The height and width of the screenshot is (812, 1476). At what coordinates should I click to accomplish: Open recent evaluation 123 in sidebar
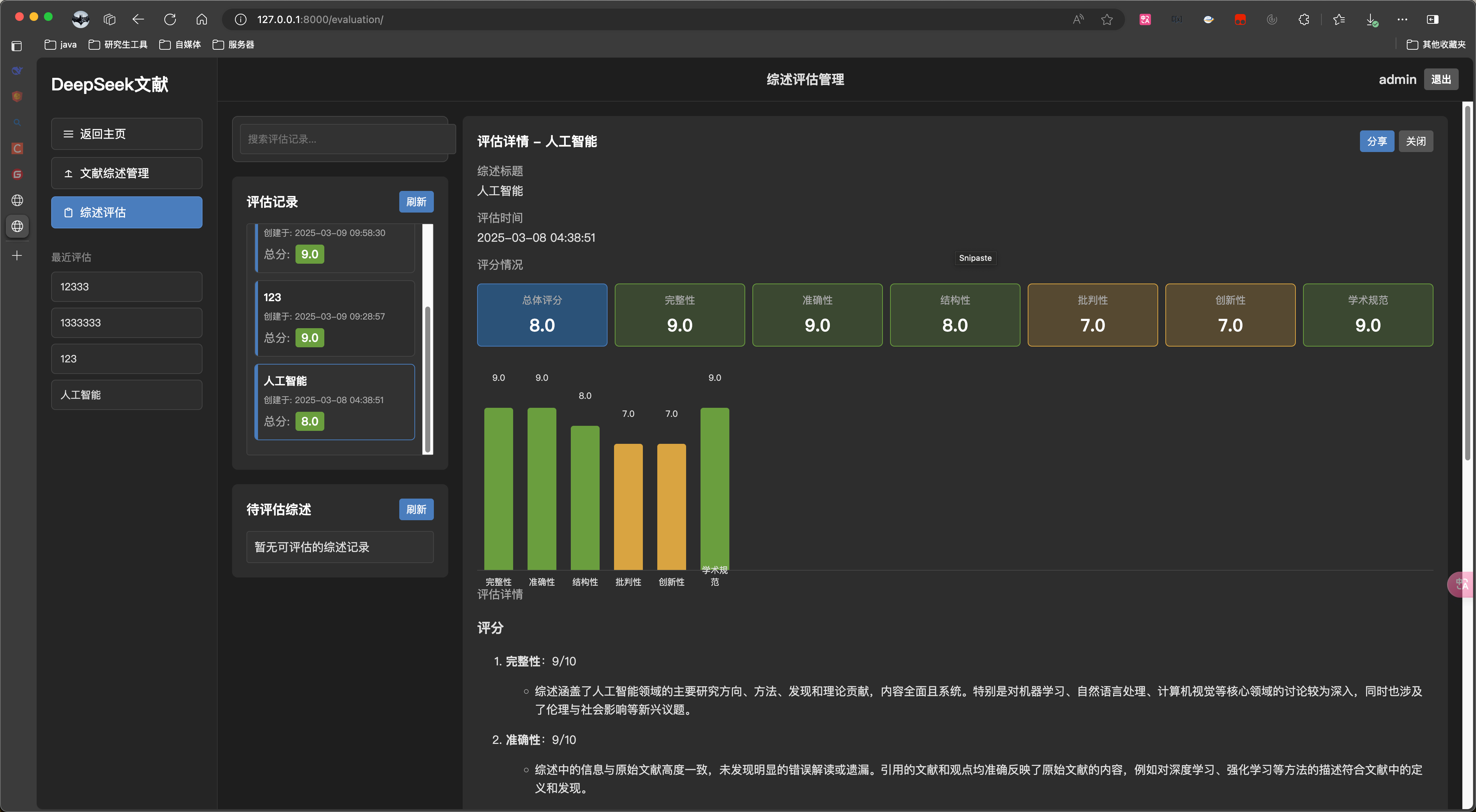click(x=126, y=359)
